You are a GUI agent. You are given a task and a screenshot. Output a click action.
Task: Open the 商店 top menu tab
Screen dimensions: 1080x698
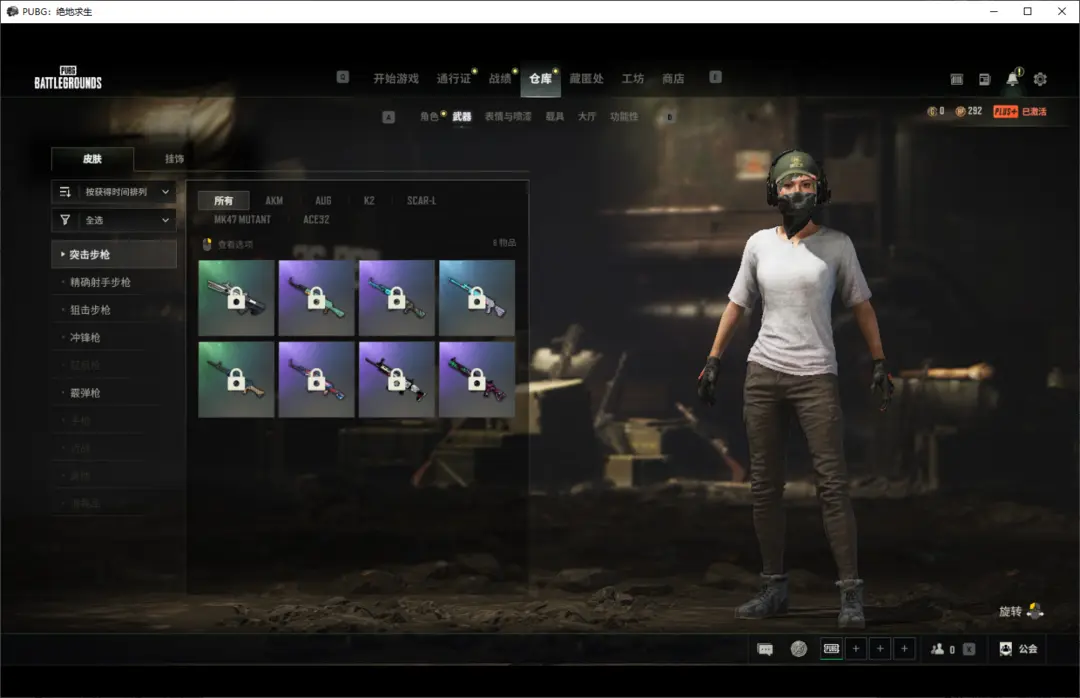(x=673, y=79)
